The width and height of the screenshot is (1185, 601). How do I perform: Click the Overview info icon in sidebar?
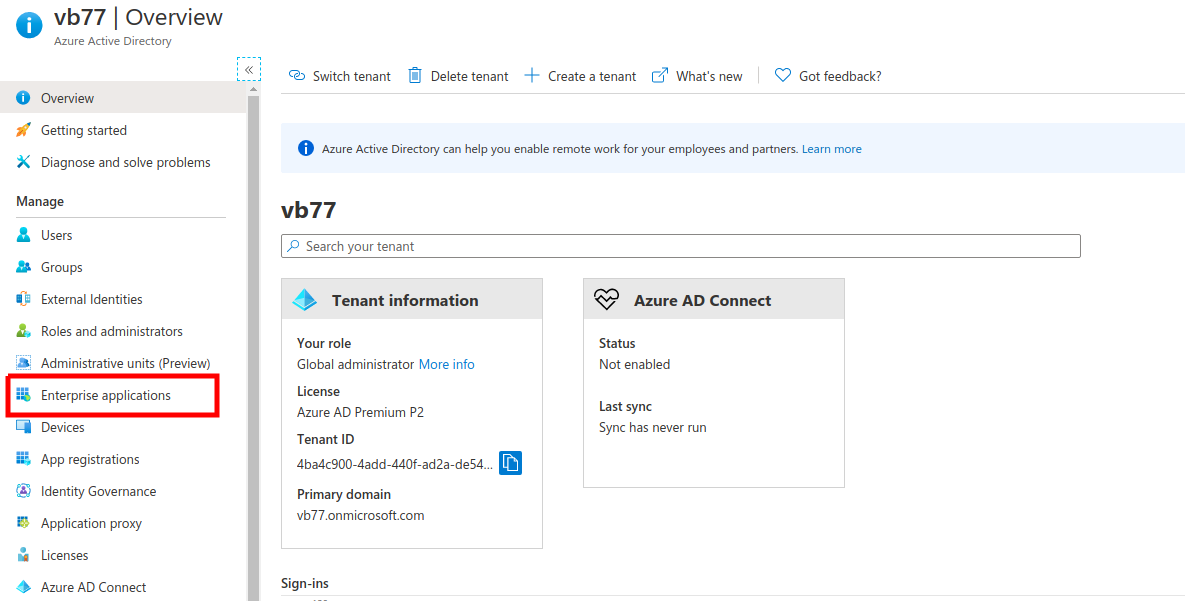23,98
